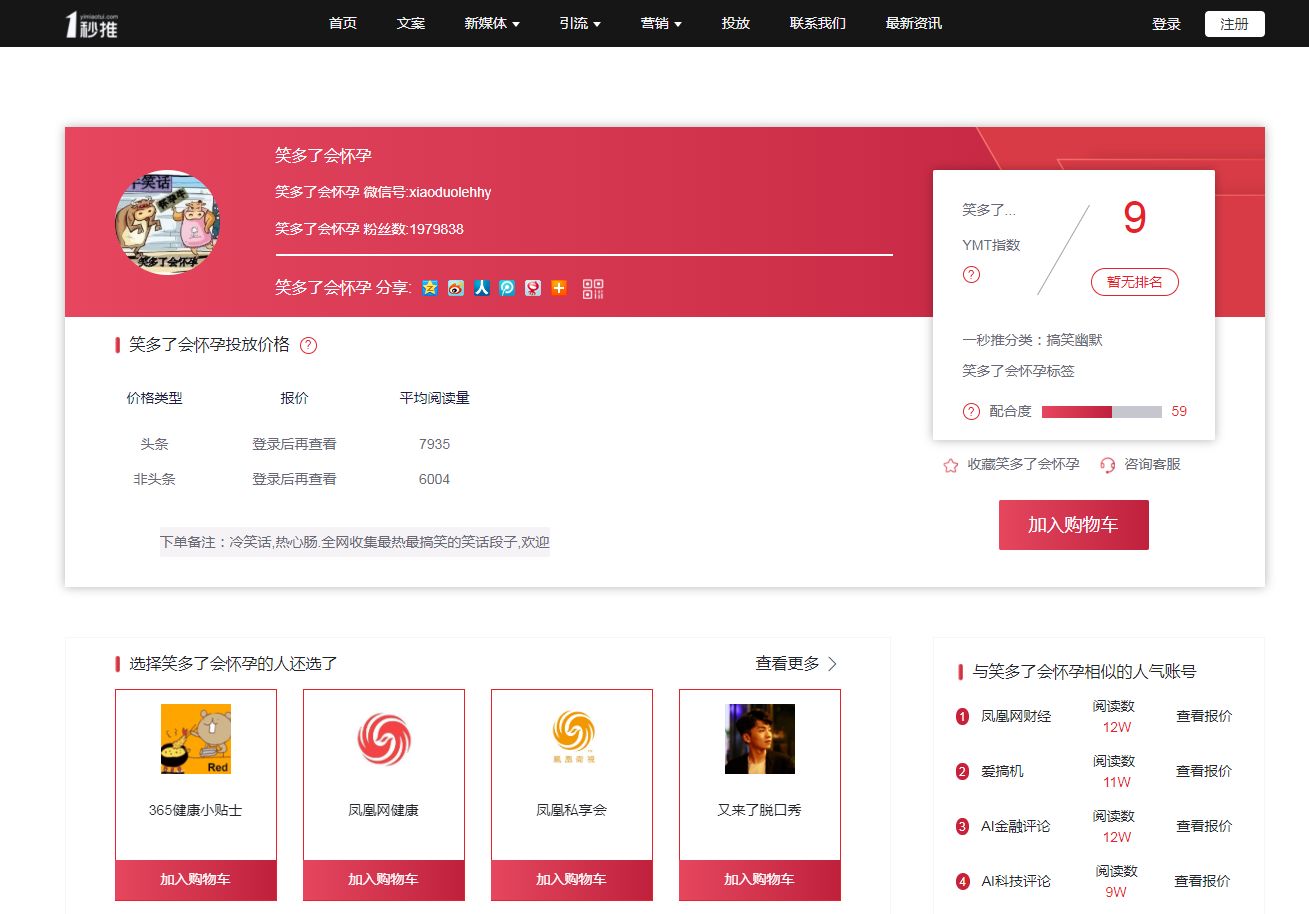
Task: Expand the 营销 dropdown menu
Action: tap(661, 23)
